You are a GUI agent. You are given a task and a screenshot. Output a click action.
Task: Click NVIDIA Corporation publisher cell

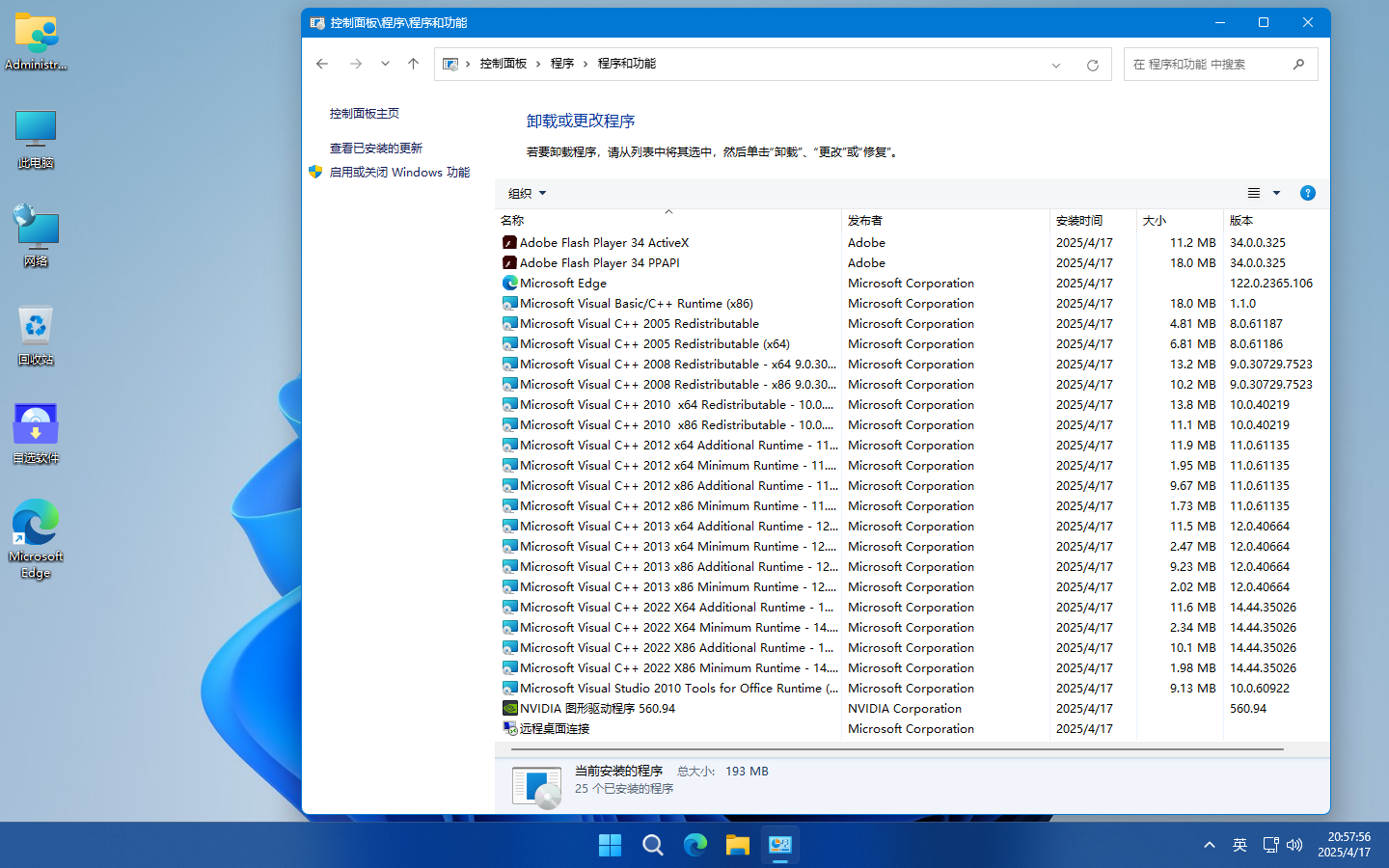(x=905, y=708)
